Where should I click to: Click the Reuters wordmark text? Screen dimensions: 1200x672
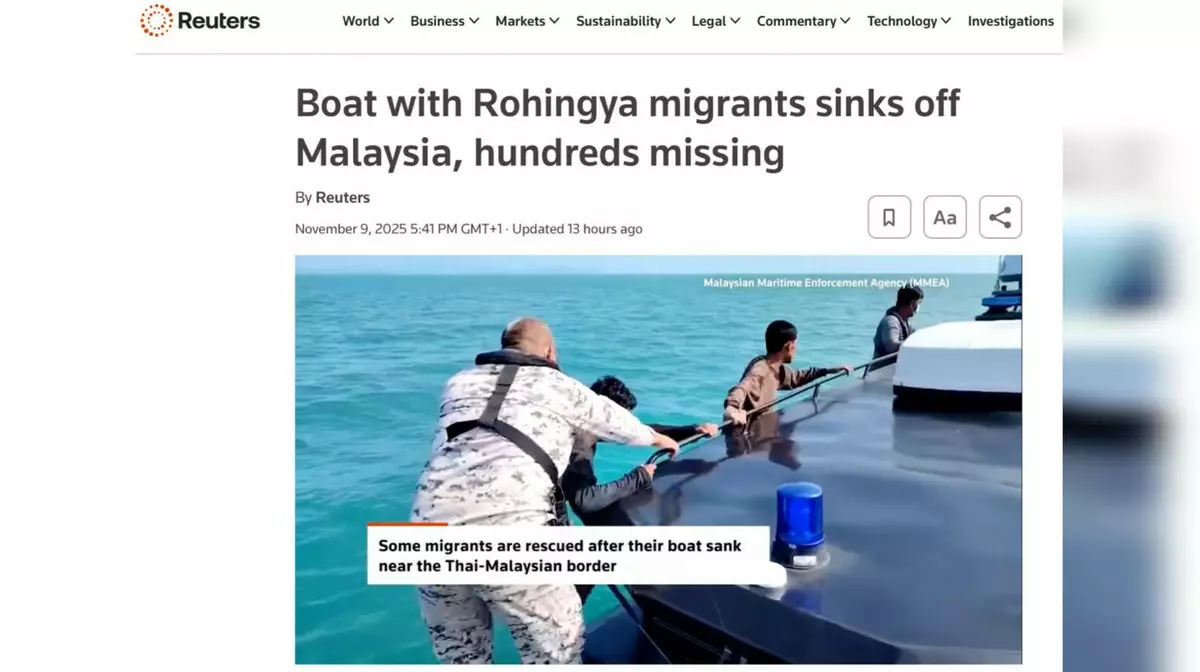219,20
